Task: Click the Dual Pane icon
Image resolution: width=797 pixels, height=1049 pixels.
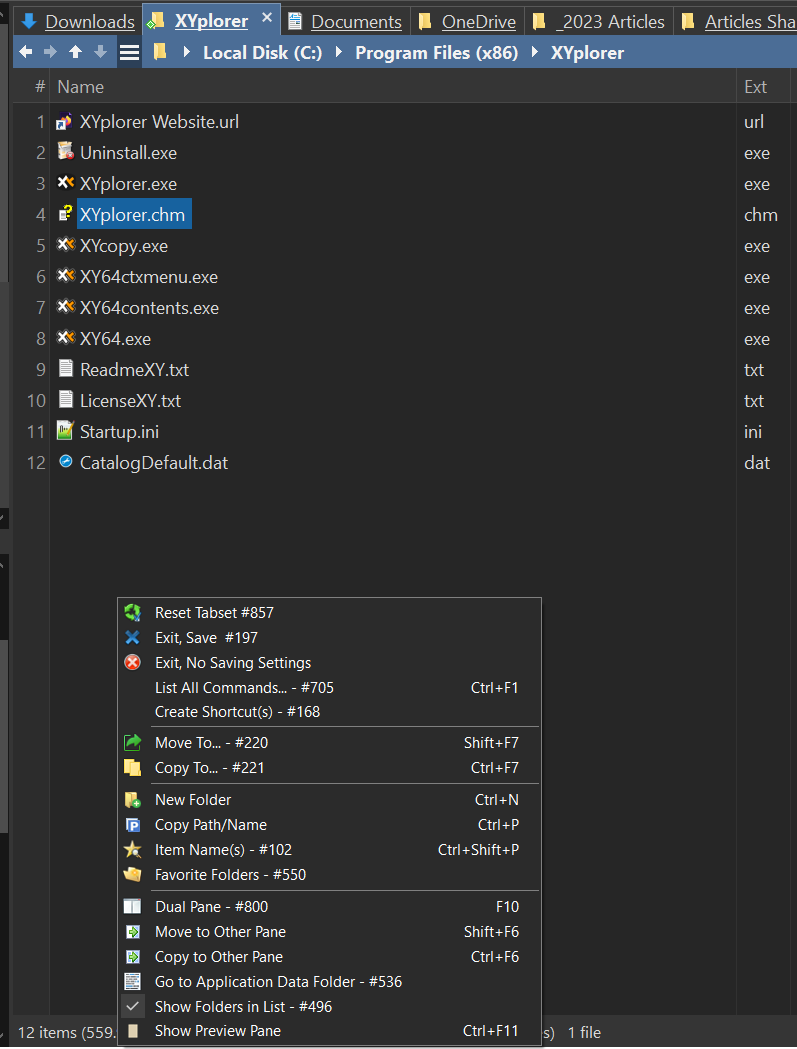Action: [132, 907]
